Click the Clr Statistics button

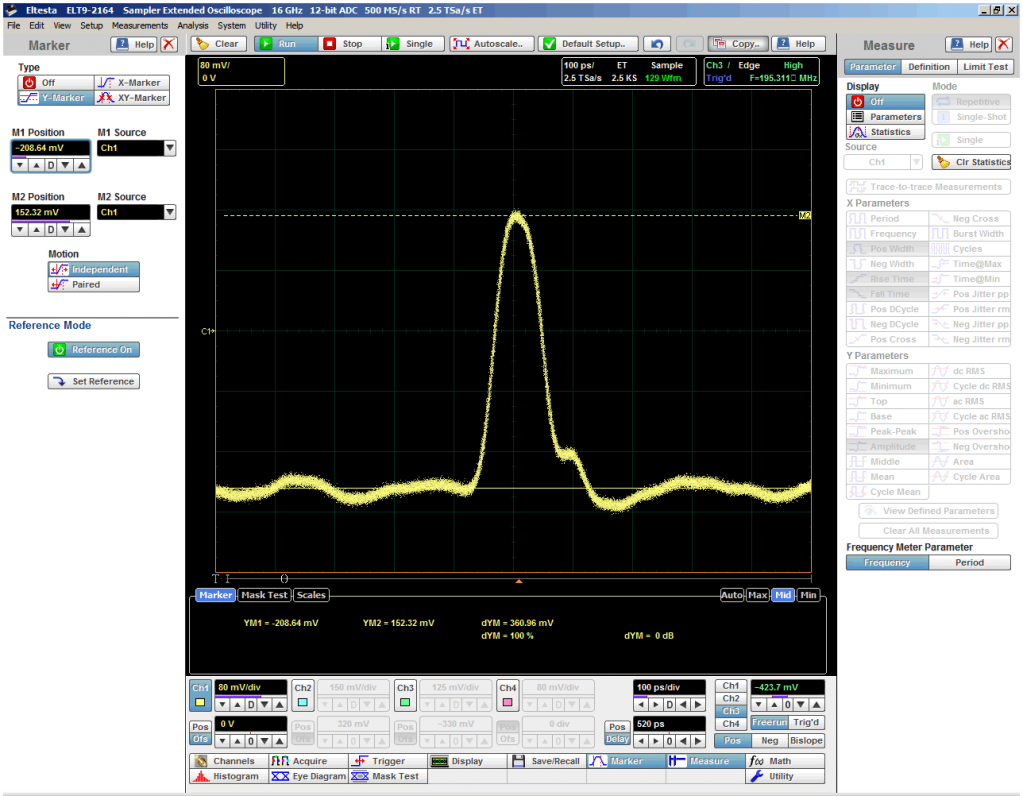(x=972, y=162)
